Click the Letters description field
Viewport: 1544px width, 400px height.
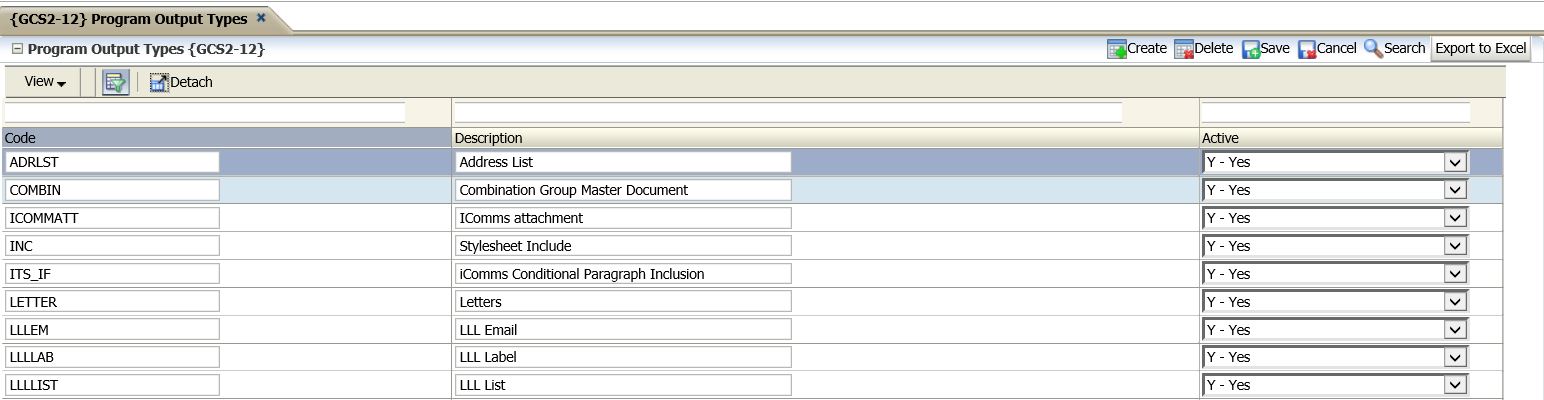coord(623,302)
